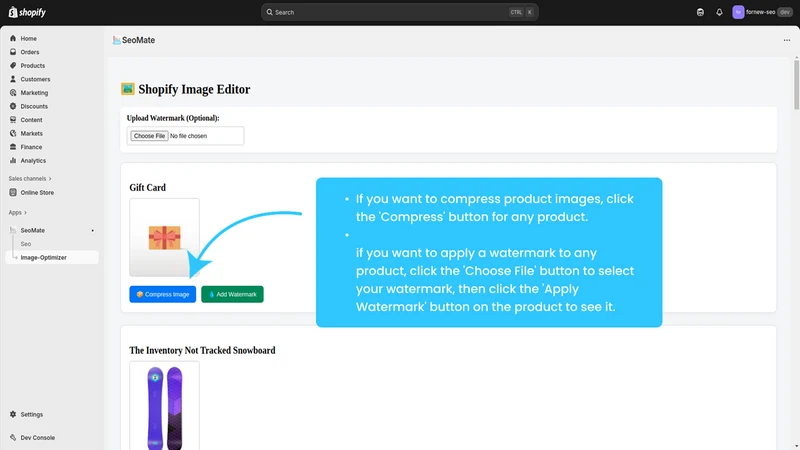Screen dimensions: 800x450
Task: Click the Gift Card product thumbnail
Action: [164, 237]
